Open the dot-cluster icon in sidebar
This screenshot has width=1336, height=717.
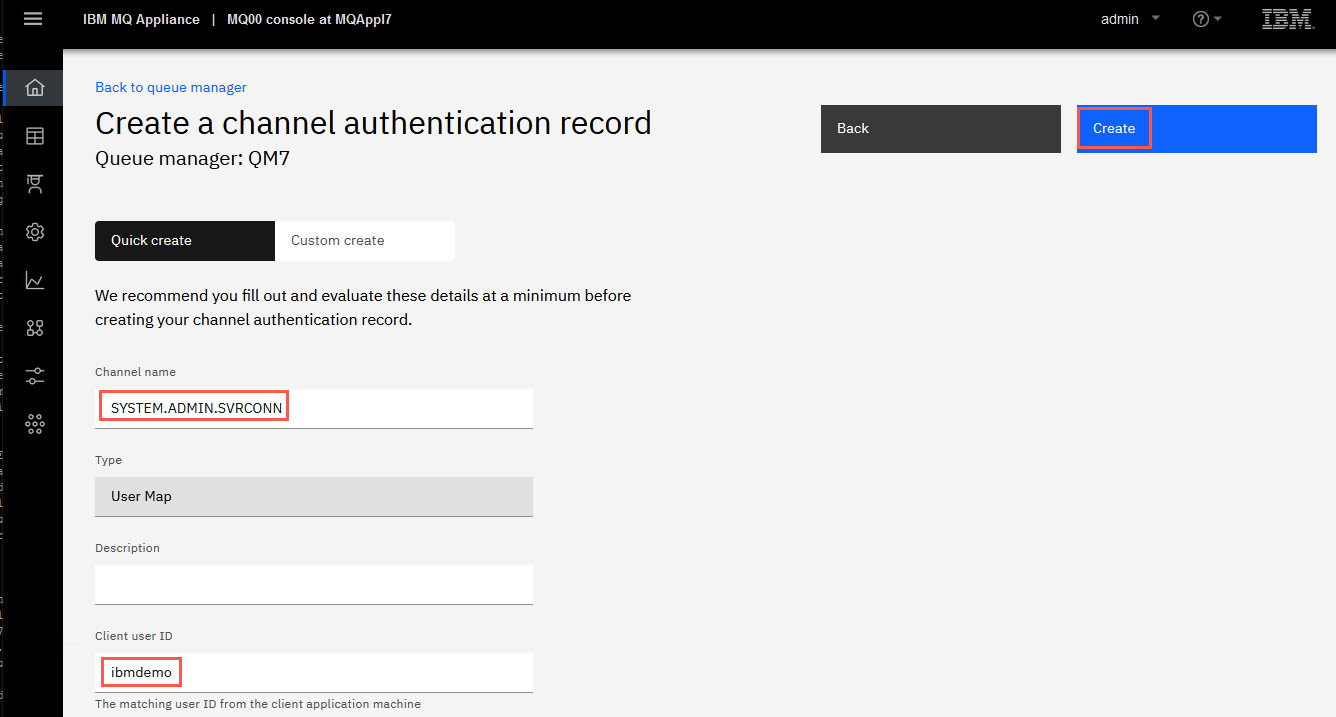pyautogui.click(x=35, y=424)
